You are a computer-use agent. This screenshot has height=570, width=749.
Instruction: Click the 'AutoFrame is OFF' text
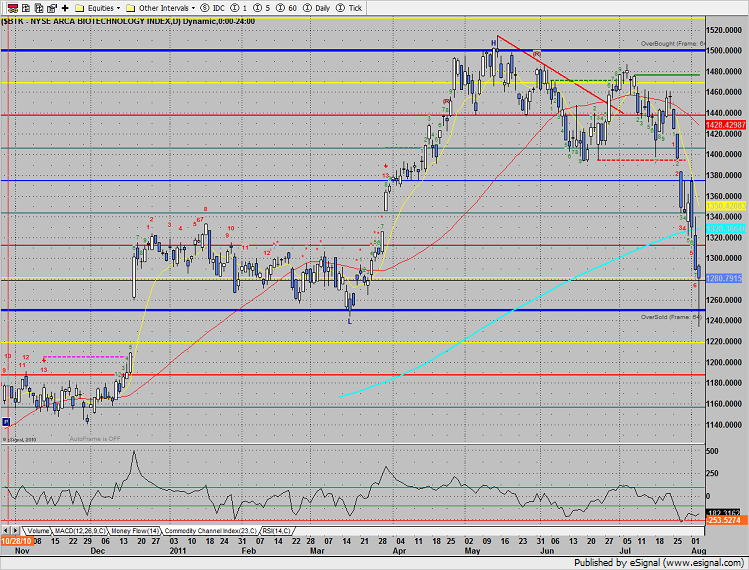click(95, 439)
